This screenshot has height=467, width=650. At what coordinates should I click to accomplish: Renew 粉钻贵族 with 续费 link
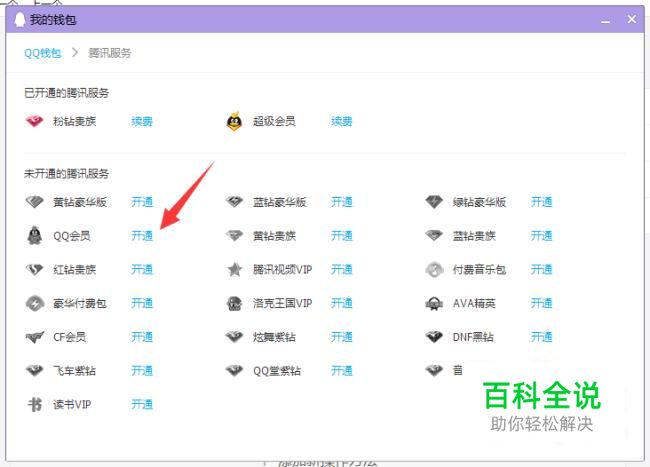click(x=142, y=121)
